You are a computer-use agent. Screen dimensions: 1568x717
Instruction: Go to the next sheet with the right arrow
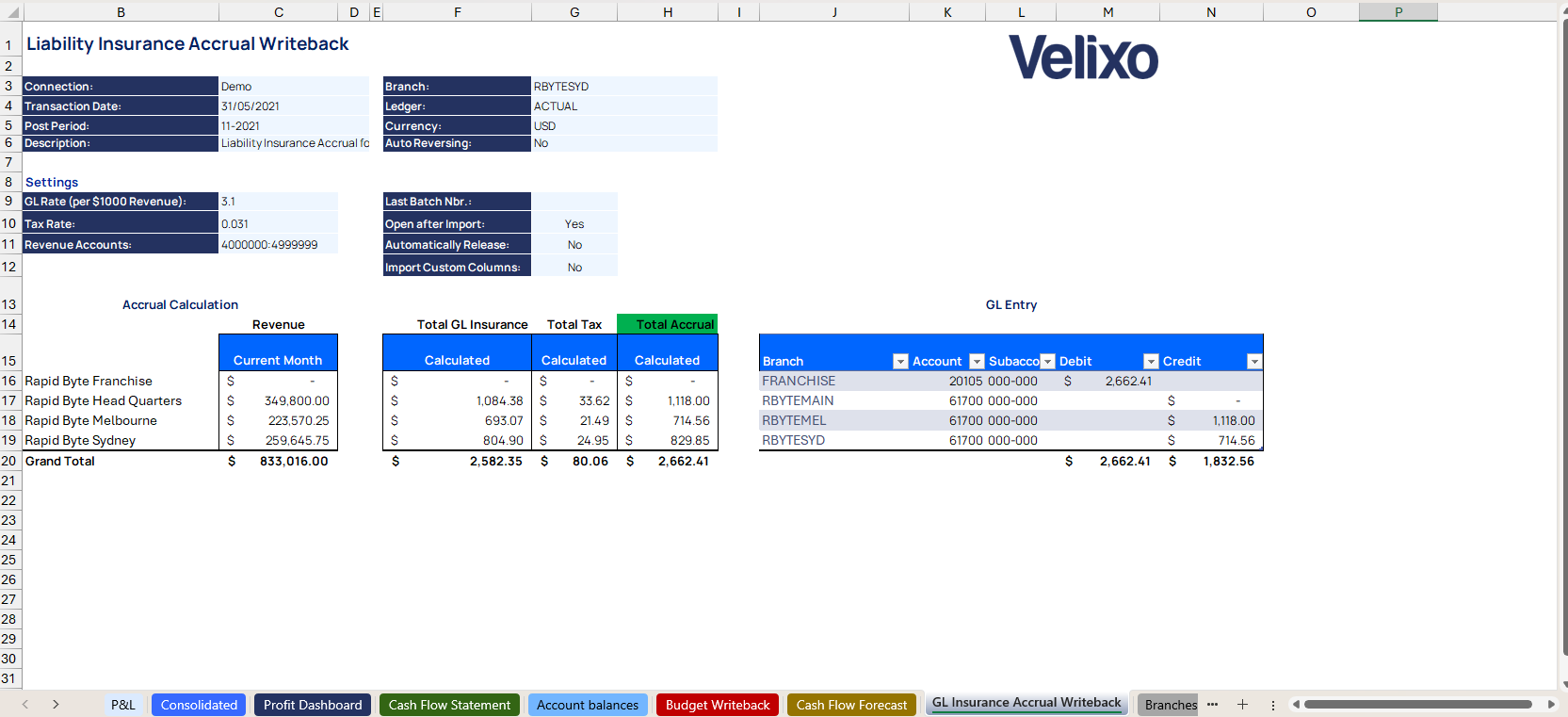(56, 704)
